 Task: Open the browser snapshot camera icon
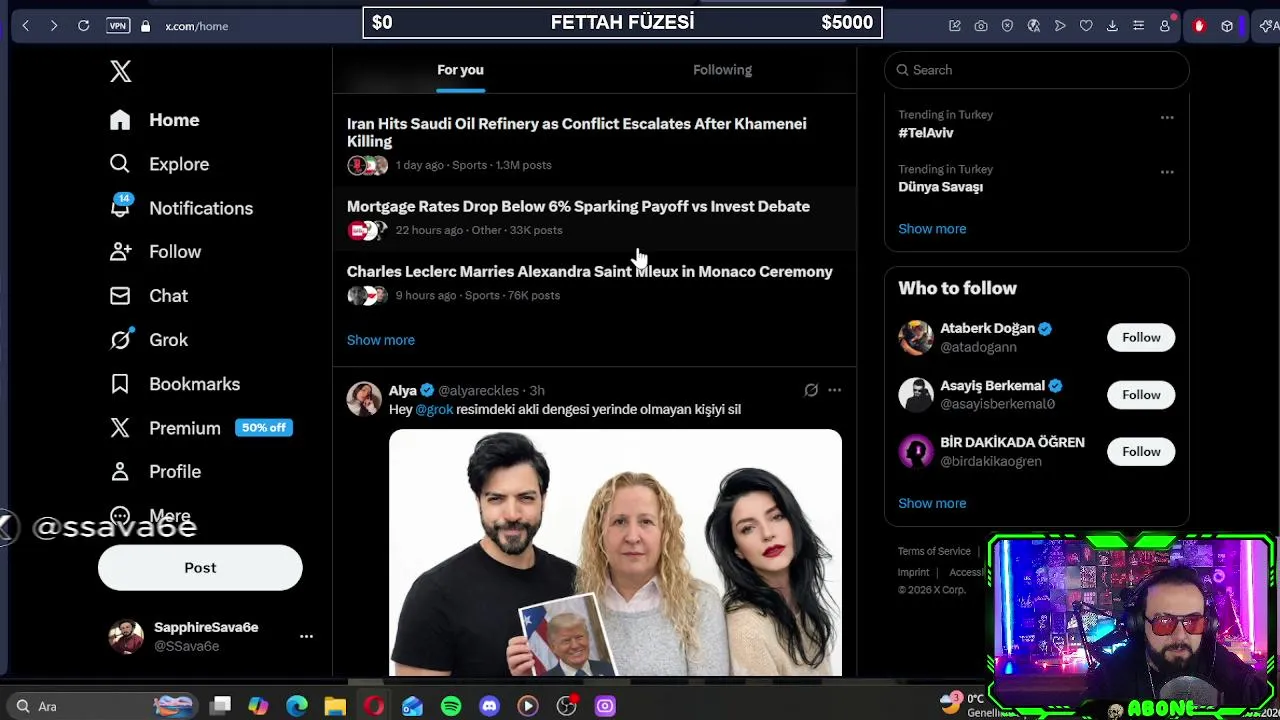(981, 26)
